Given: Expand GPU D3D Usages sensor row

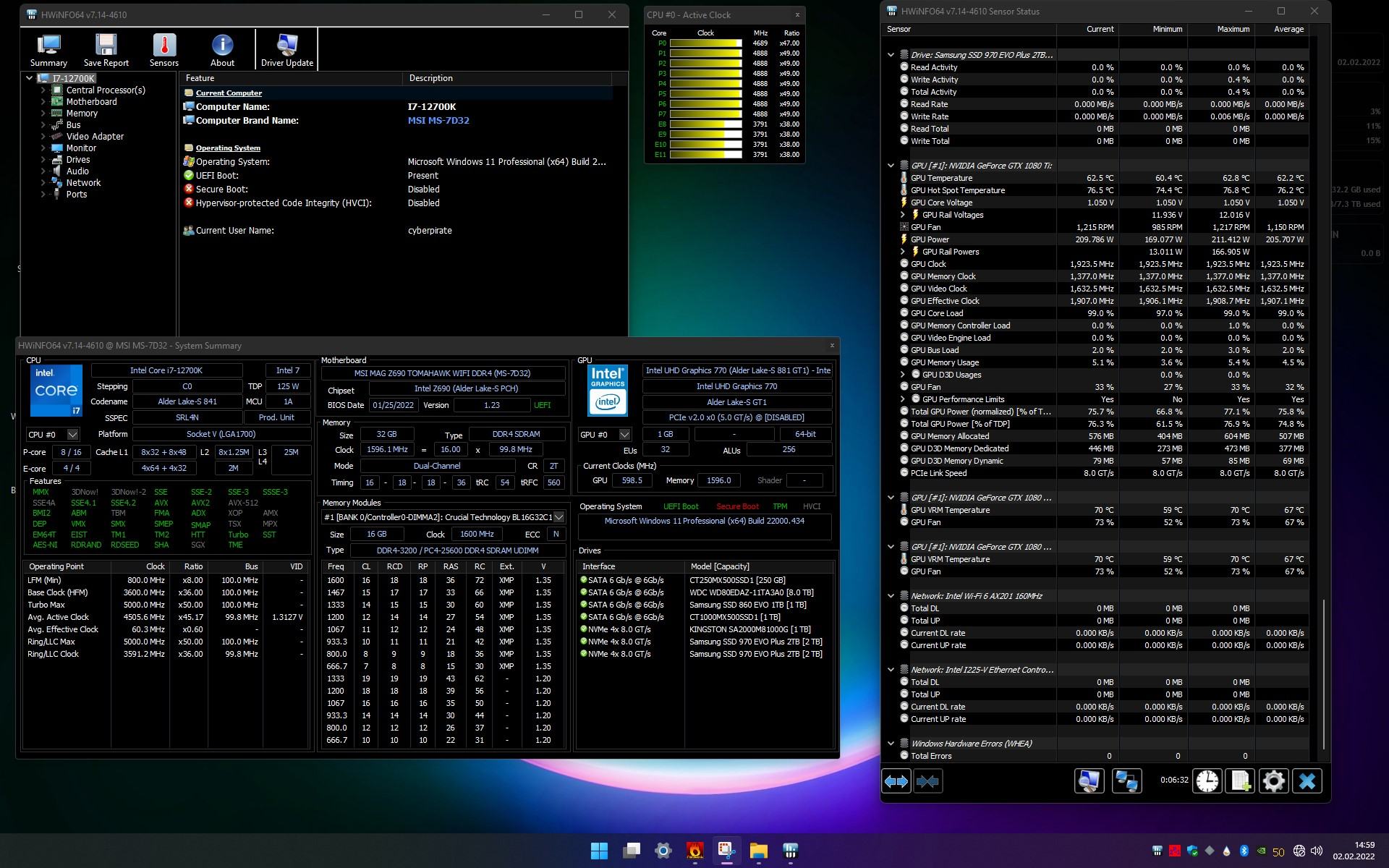Looking at the screenshot, I should [902, 375].
